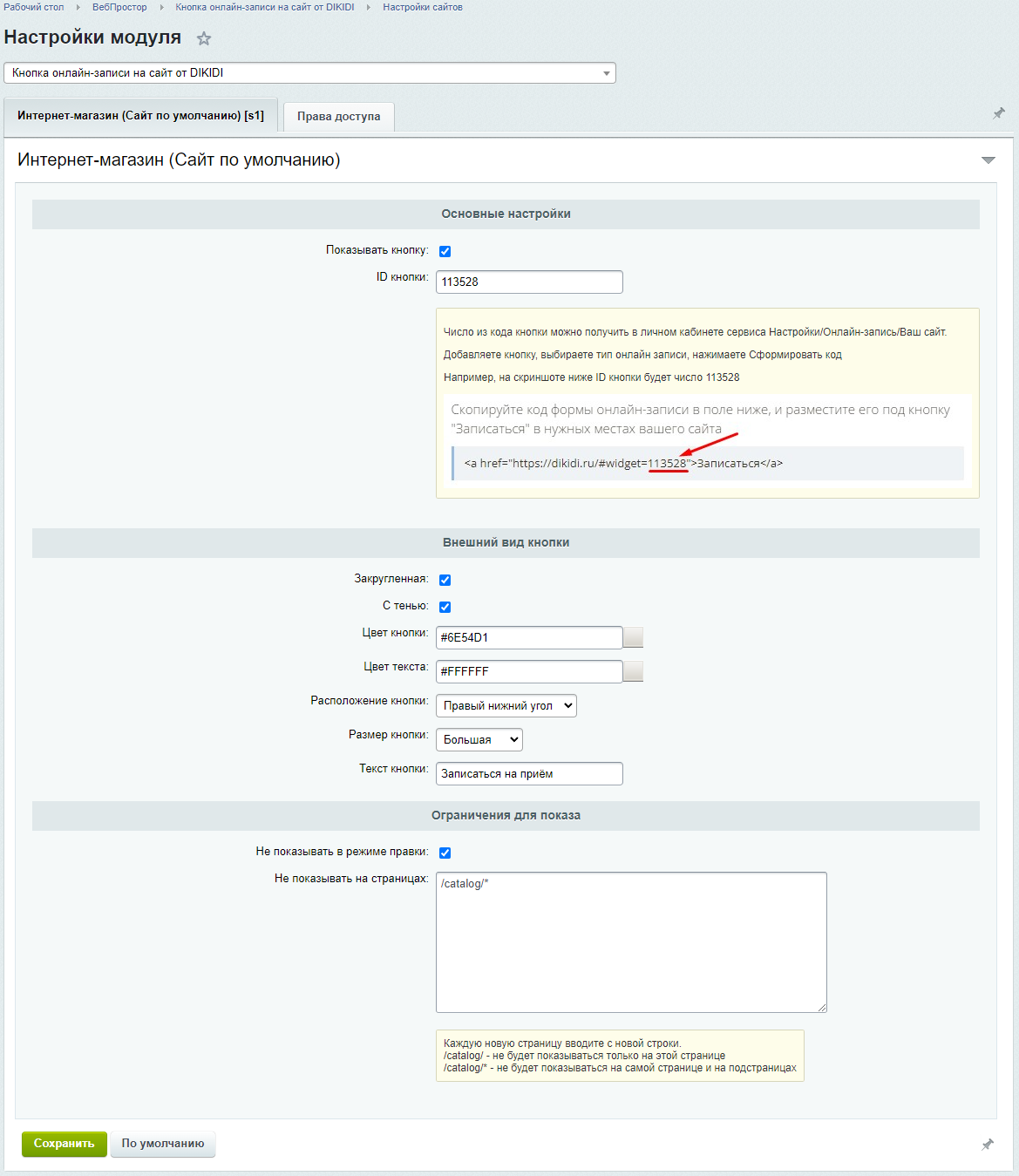Image resolution: width=1019 pixels, height=1176 pixels.
Task: Uncheck the Закругленная checkbox
Action: point(445,580)
